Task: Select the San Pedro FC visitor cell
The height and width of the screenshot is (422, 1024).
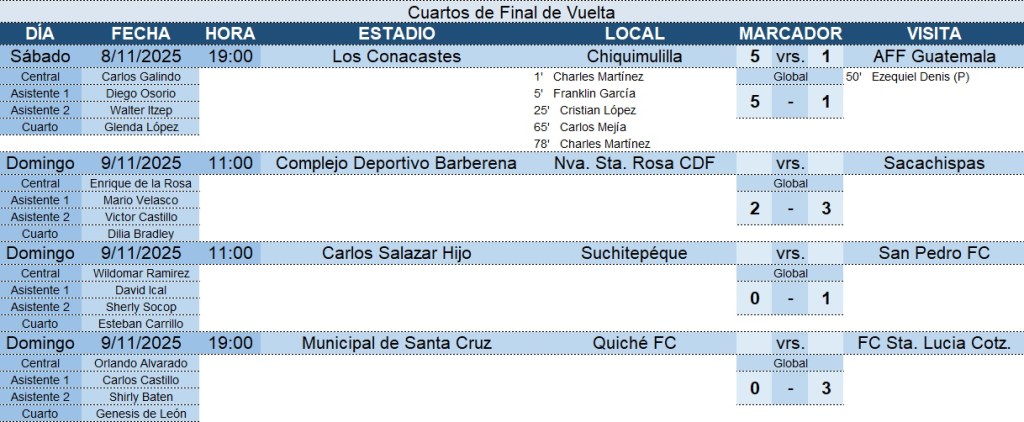Action: click(x=934, y=253)
